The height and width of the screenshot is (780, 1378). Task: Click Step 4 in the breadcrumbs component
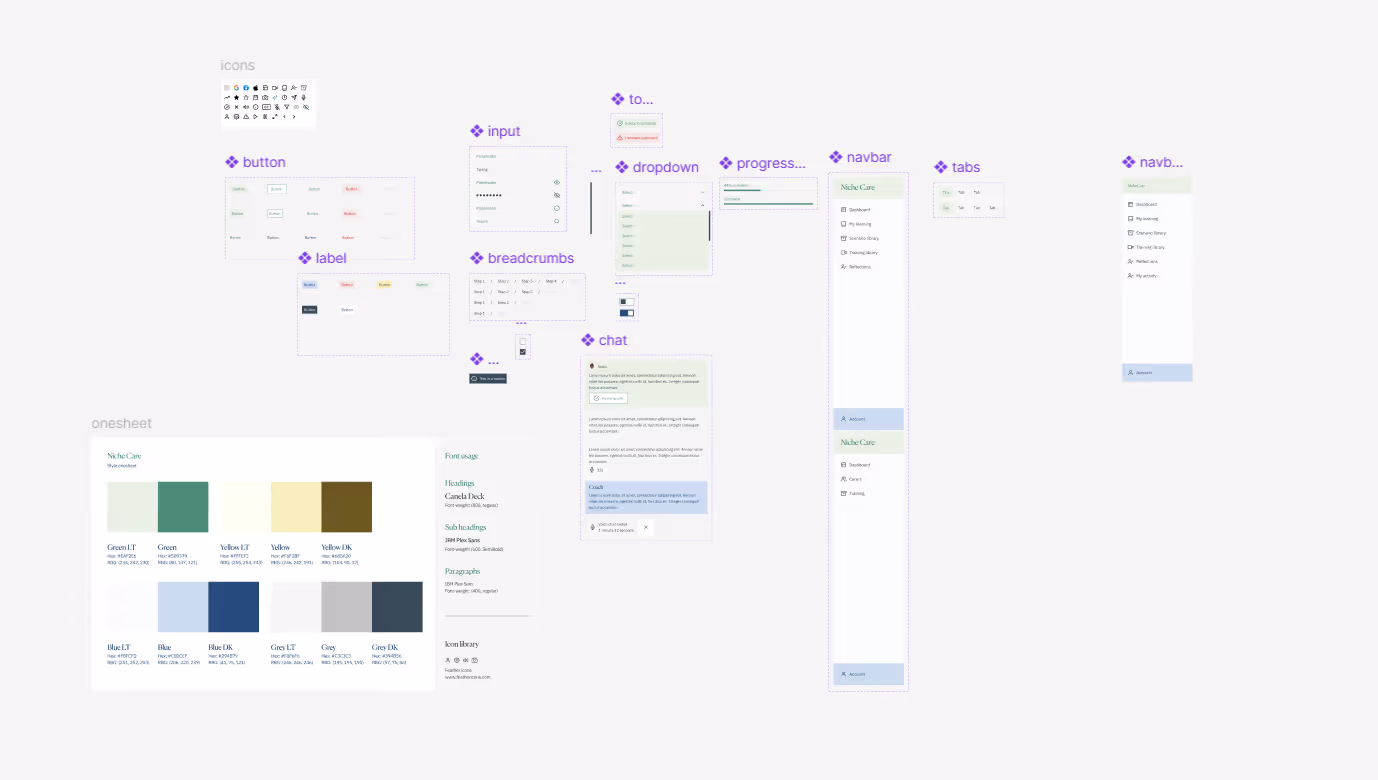click(x=551, y=281)
